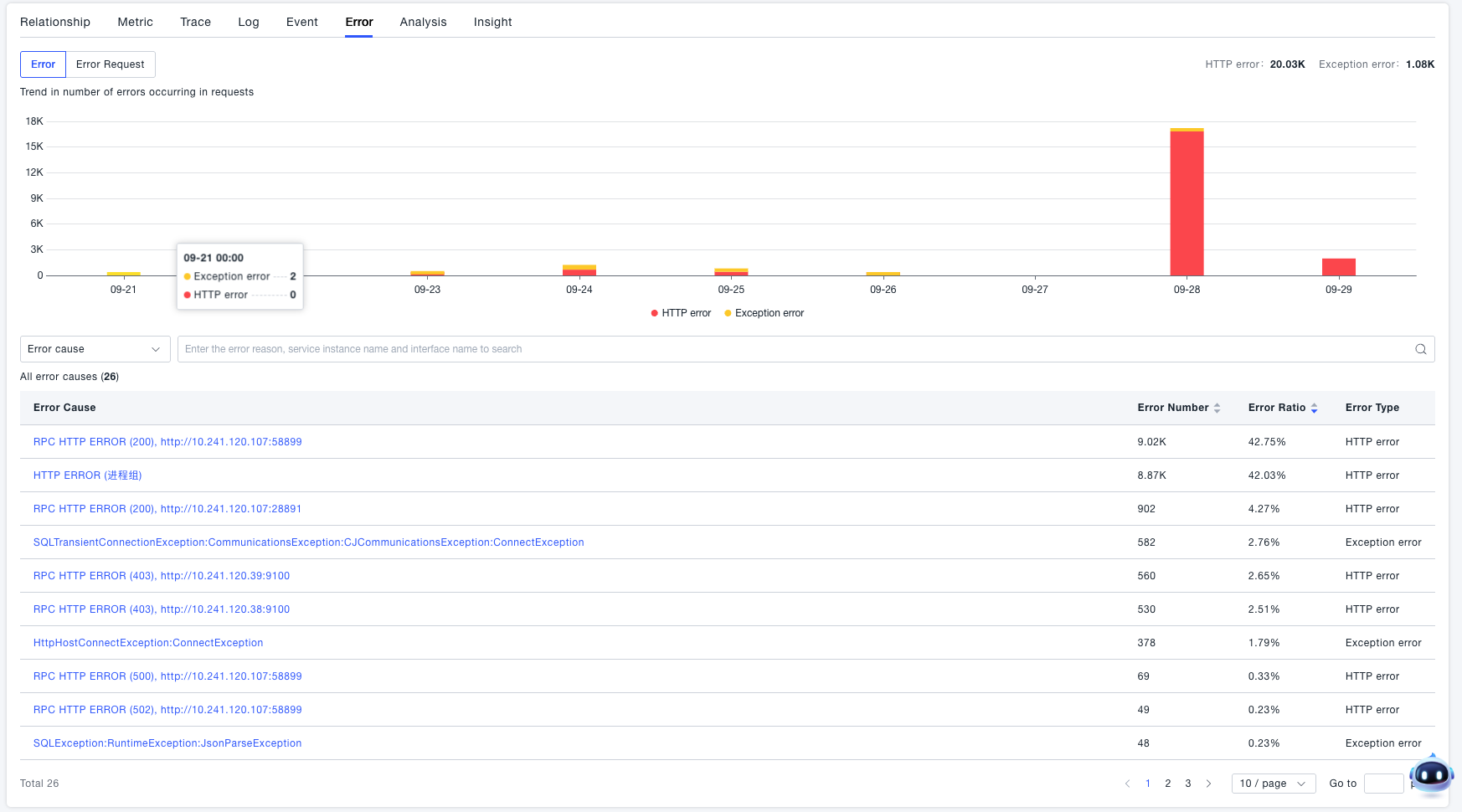Expand the Error cause dropdown
This screenshot has width=1462, height=812.
pyautogui.click(x=95, y=349)
